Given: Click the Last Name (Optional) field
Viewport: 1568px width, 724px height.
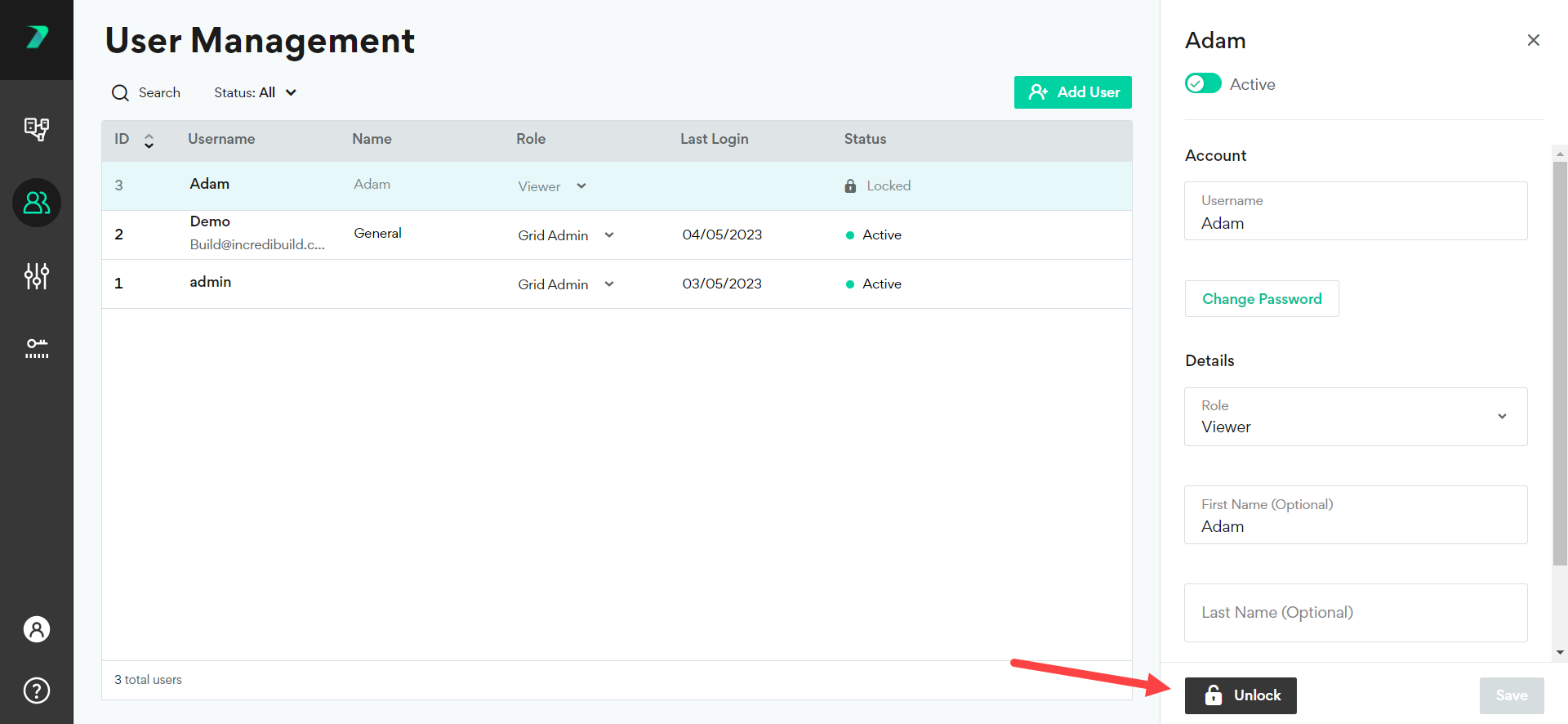Looking at the screenshot, I should click(x=1355, y=613).
